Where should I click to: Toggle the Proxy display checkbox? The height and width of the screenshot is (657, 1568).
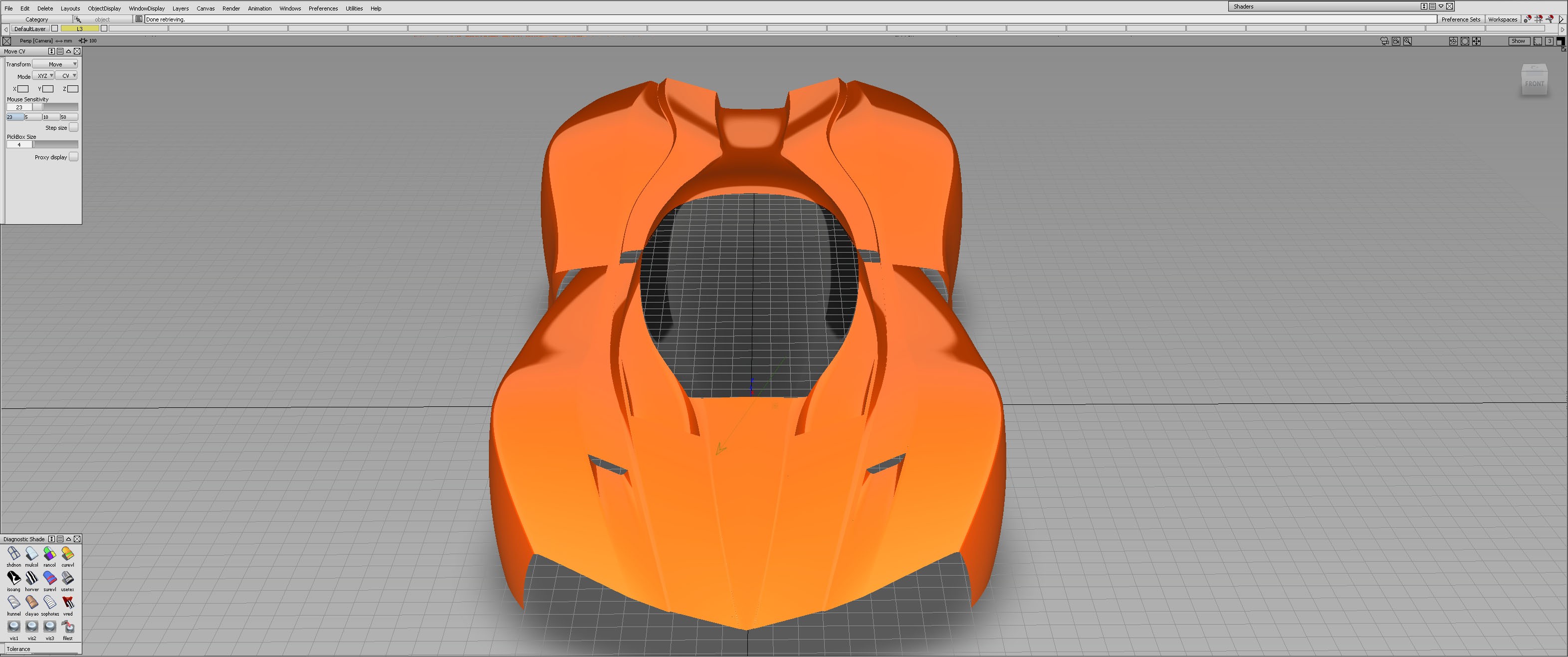73,156
